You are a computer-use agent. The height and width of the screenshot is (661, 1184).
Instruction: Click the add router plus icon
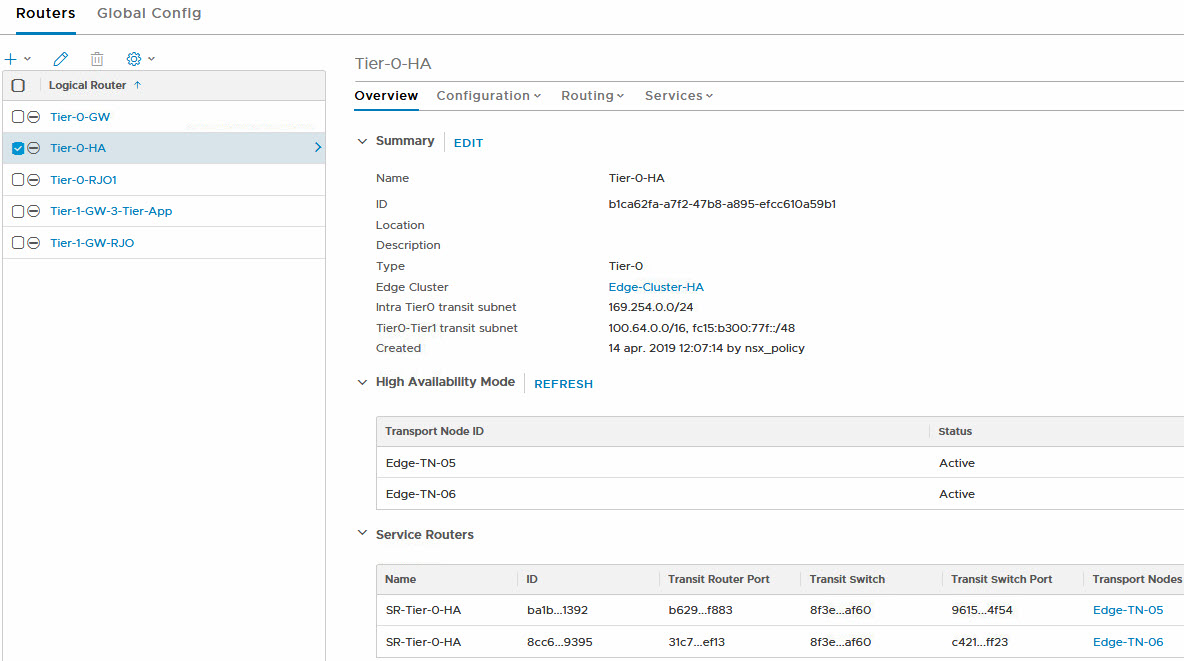click(x=11, y=60)
